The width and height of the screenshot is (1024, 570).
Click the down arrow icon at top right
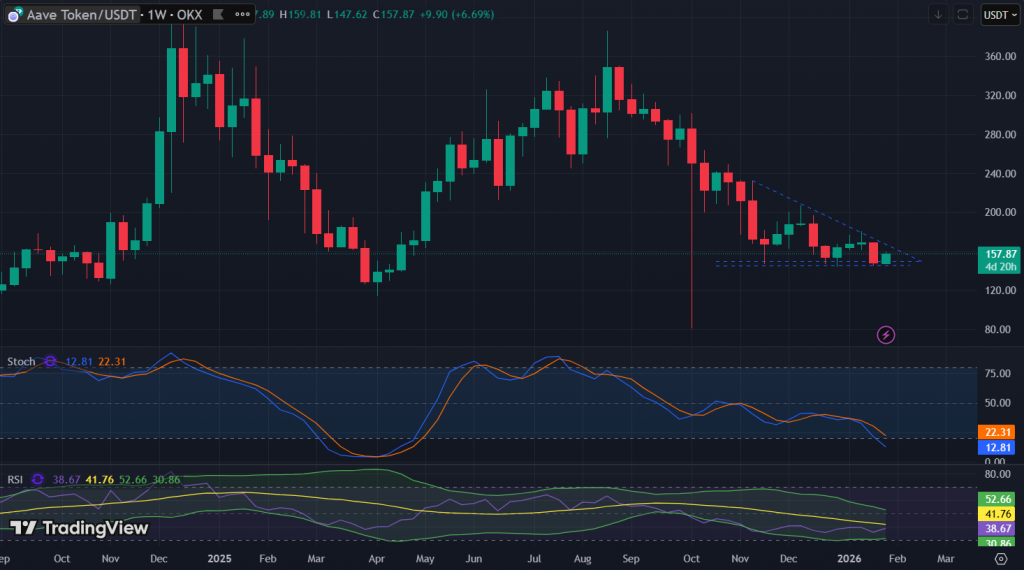(x=938, y=14)
